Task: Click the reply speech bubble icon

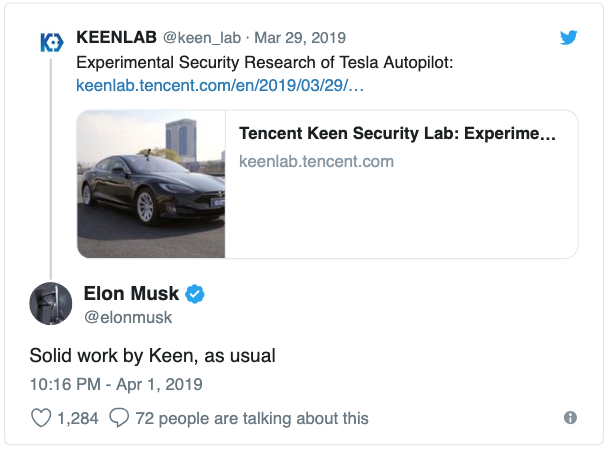Action: click(x=119, y=418)
